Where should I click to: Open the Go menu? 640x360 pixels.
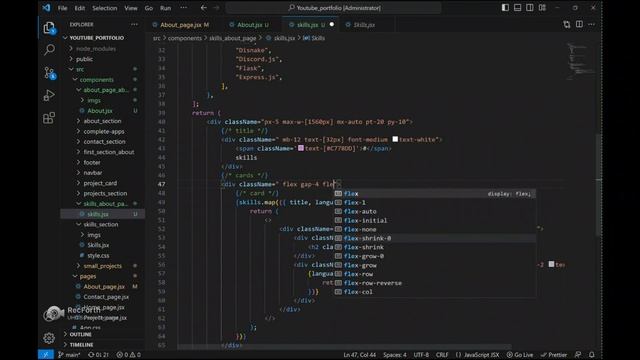(149, 8)
